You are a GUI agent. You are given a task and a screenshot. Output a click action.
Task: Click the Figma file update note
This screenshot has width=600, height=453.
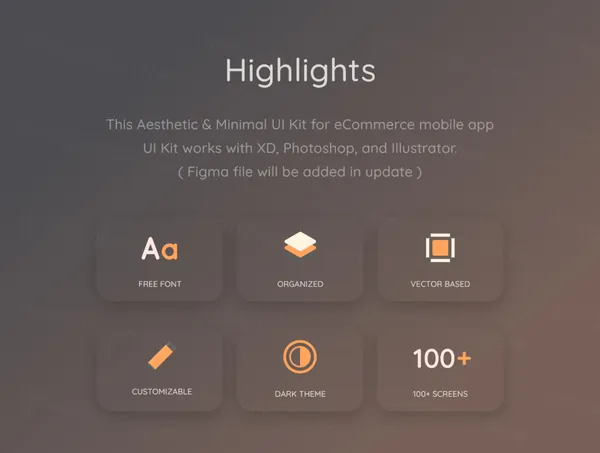pyautogui.click(x=300, y=172)
